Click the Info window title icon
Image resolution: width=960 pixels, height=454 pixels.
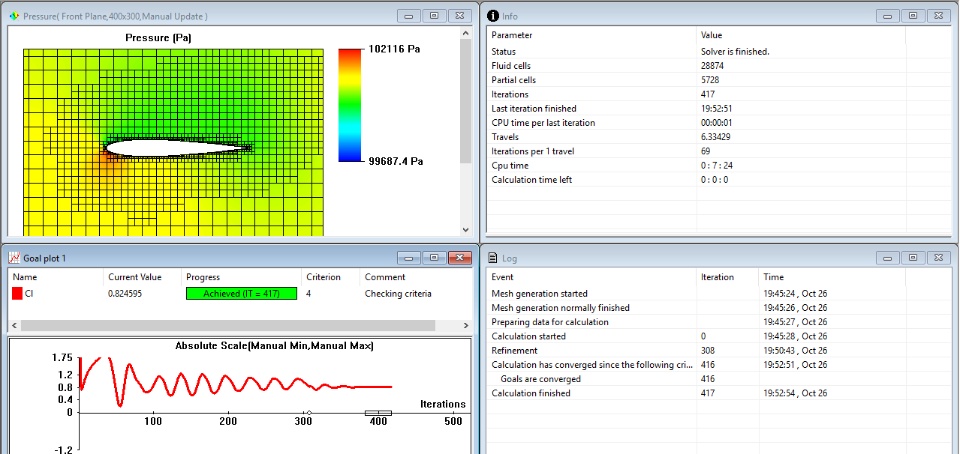click(x=493, y=16)
